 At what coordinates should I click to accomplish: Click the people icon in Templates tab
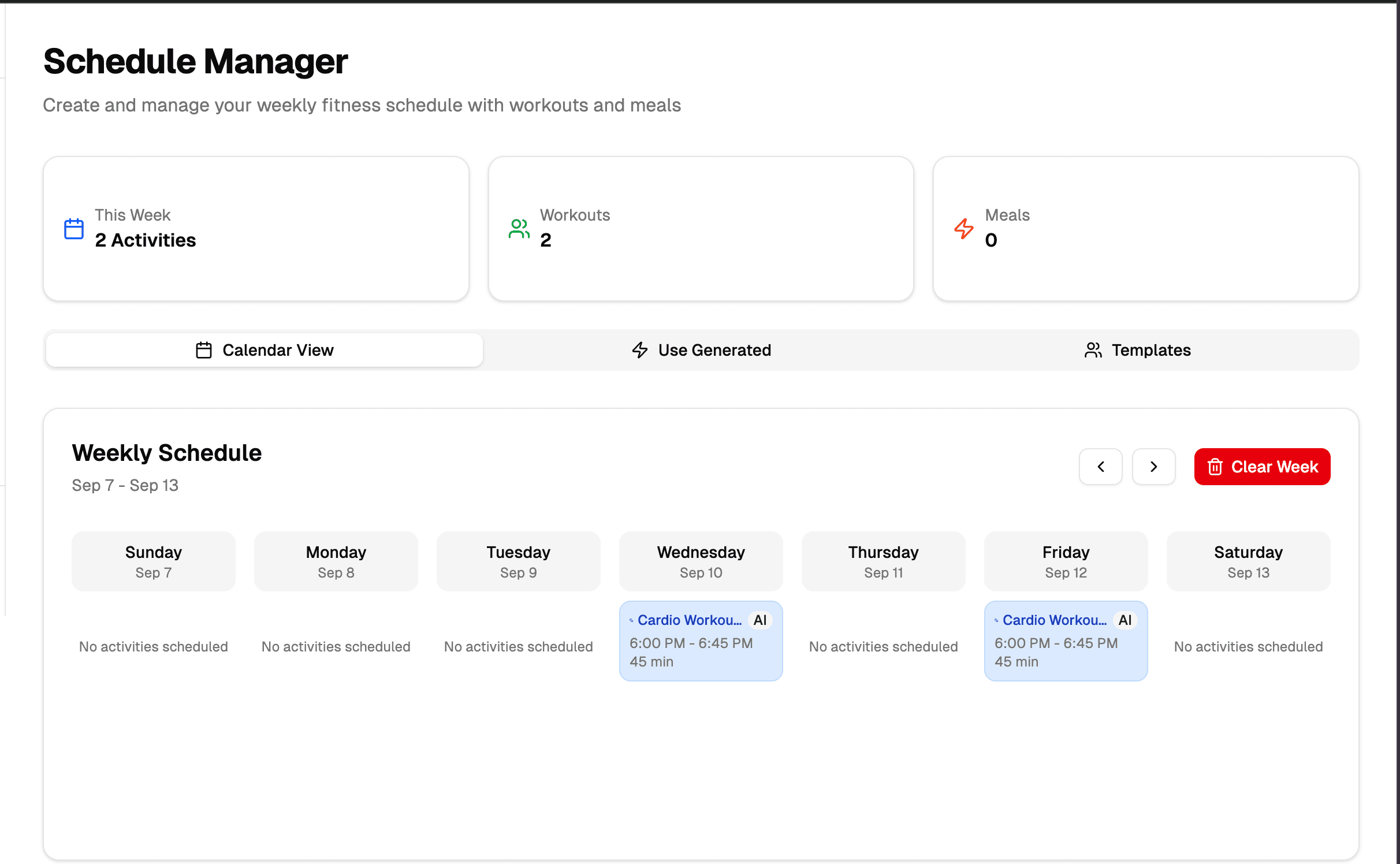pyautogui.click(x=1093, y=350)
